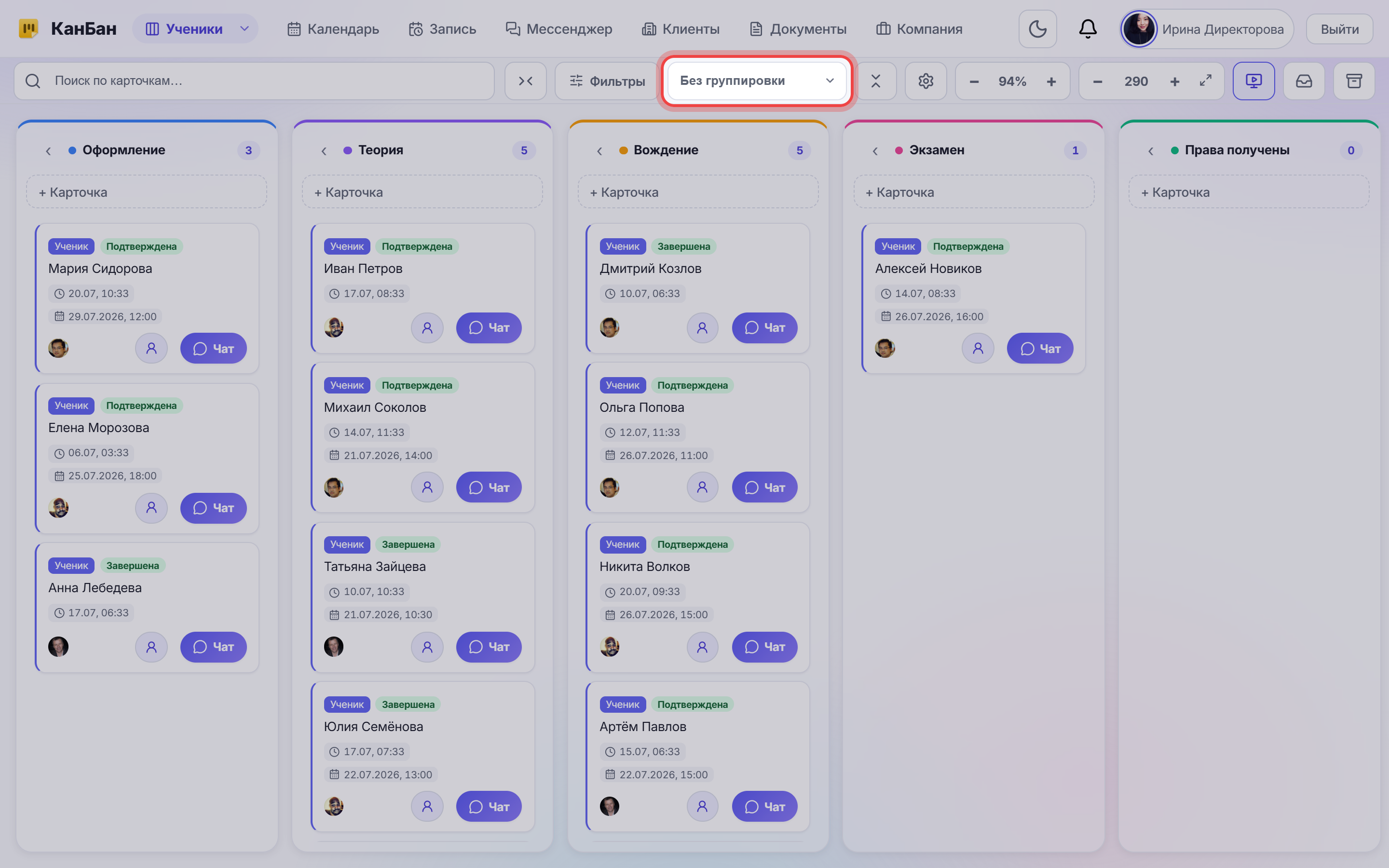Viewport: 1389px width, 868px height.
Task: Click Чат button on Мария Сидорова card
Action: tap(214, 349)
